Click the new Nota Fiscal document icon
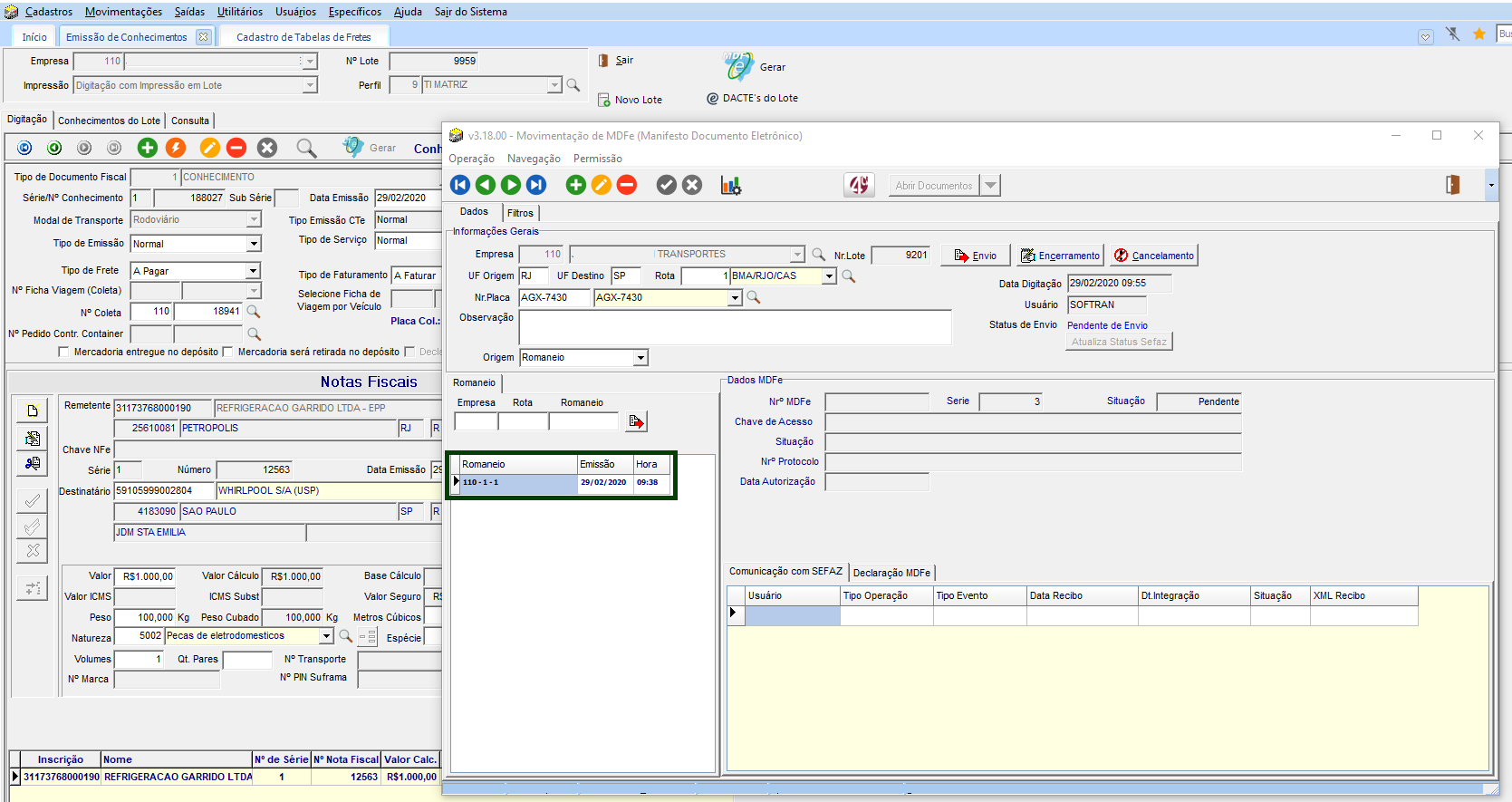This screenshot has width=1512, height=802. [x=33, y=411]
